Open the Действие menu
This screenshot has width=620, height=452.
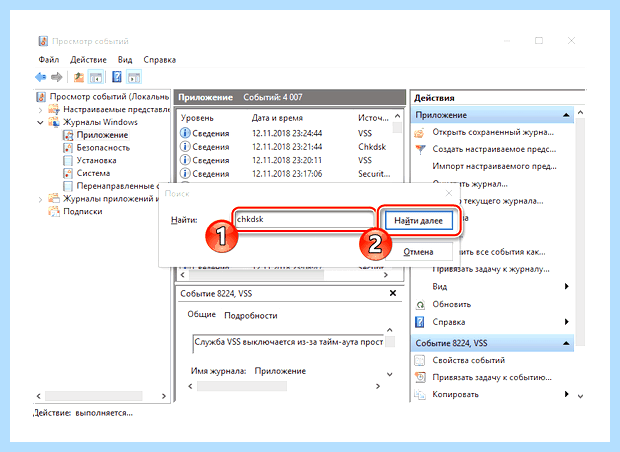[88, 60]
